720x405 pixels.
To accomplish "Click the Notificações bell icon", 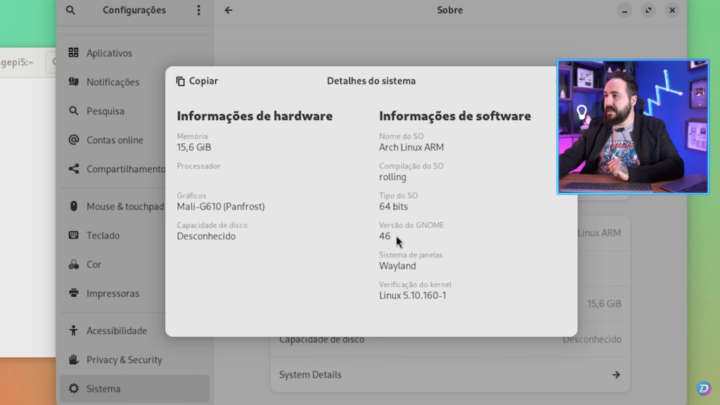I will tap(73, 82).
